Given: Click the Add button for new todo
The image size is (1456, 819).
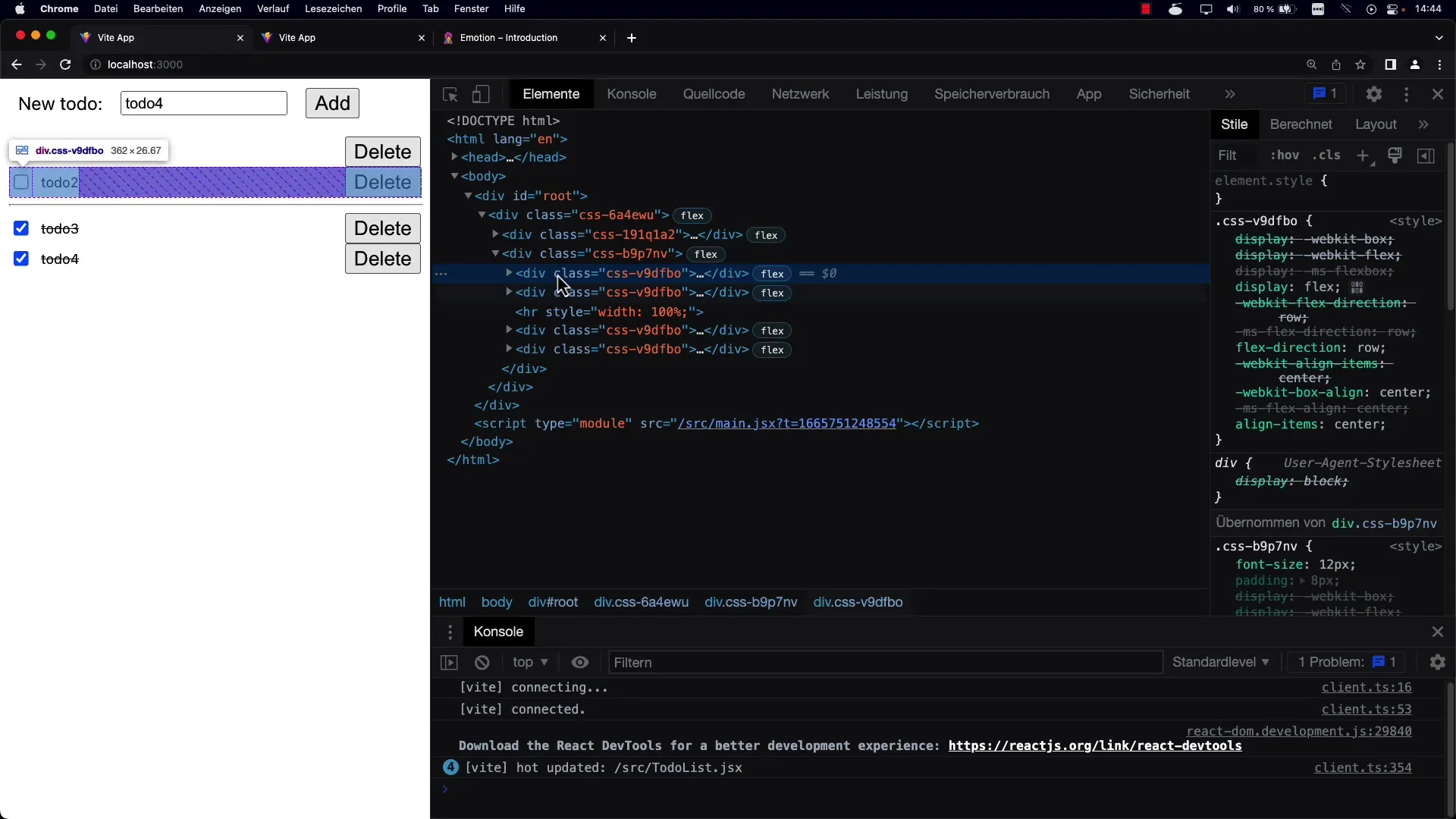Looking at the screenshot, I should click(x=332, y=103).
